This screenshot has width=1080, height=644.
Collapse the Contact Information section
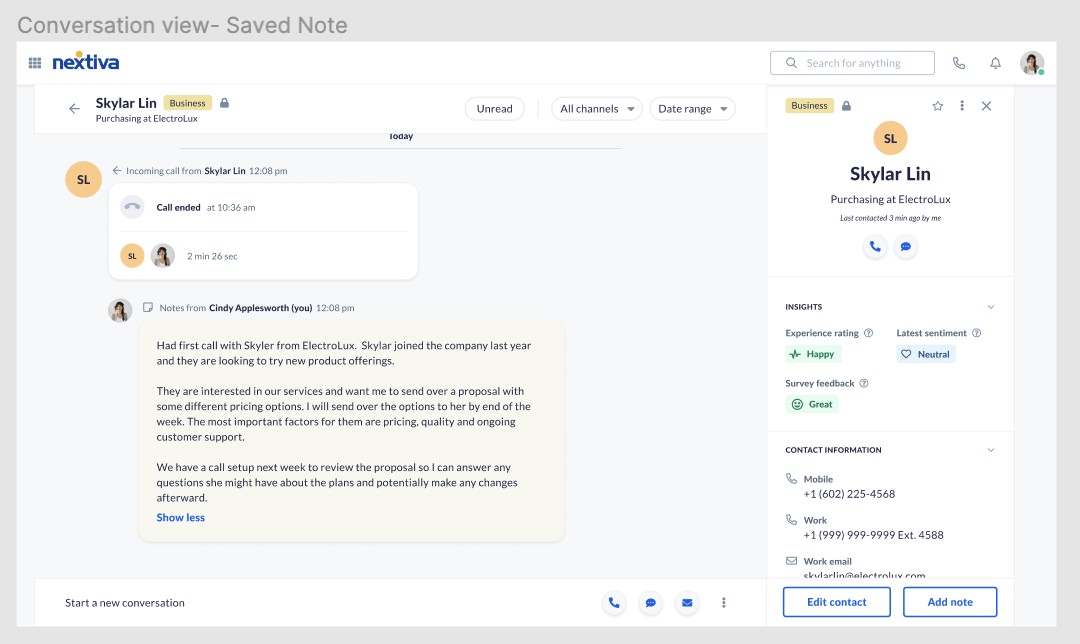[991, 450]
